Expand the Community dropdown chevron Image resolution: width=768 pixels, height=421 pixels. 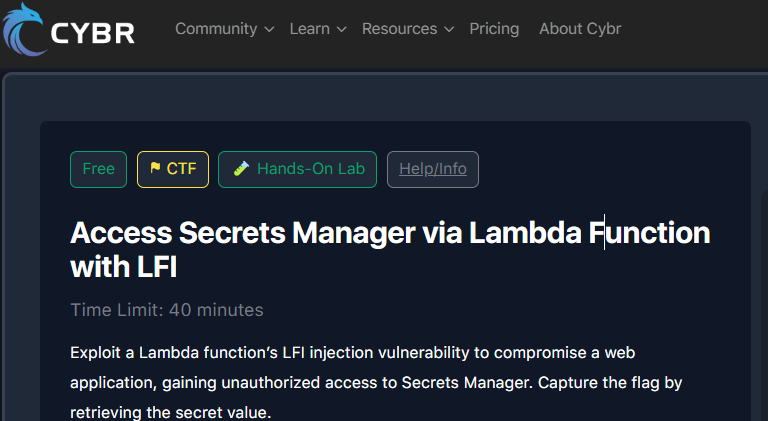269,29
